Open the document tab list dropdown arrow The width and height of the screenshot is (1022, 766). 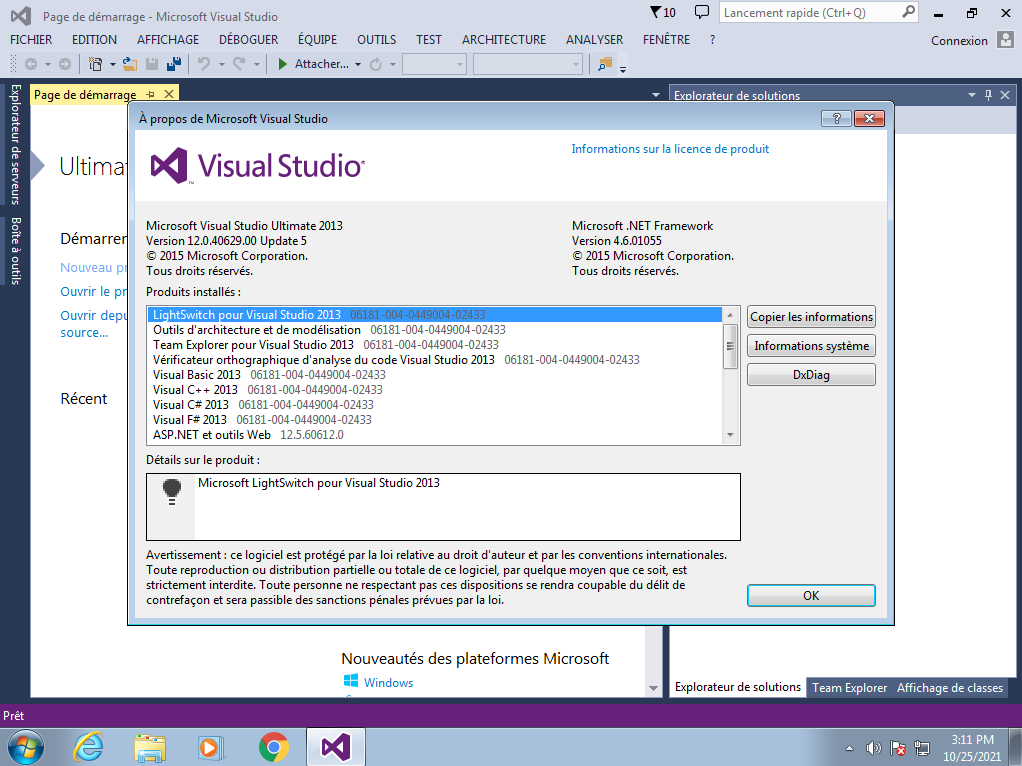click(x=656, y=95)
